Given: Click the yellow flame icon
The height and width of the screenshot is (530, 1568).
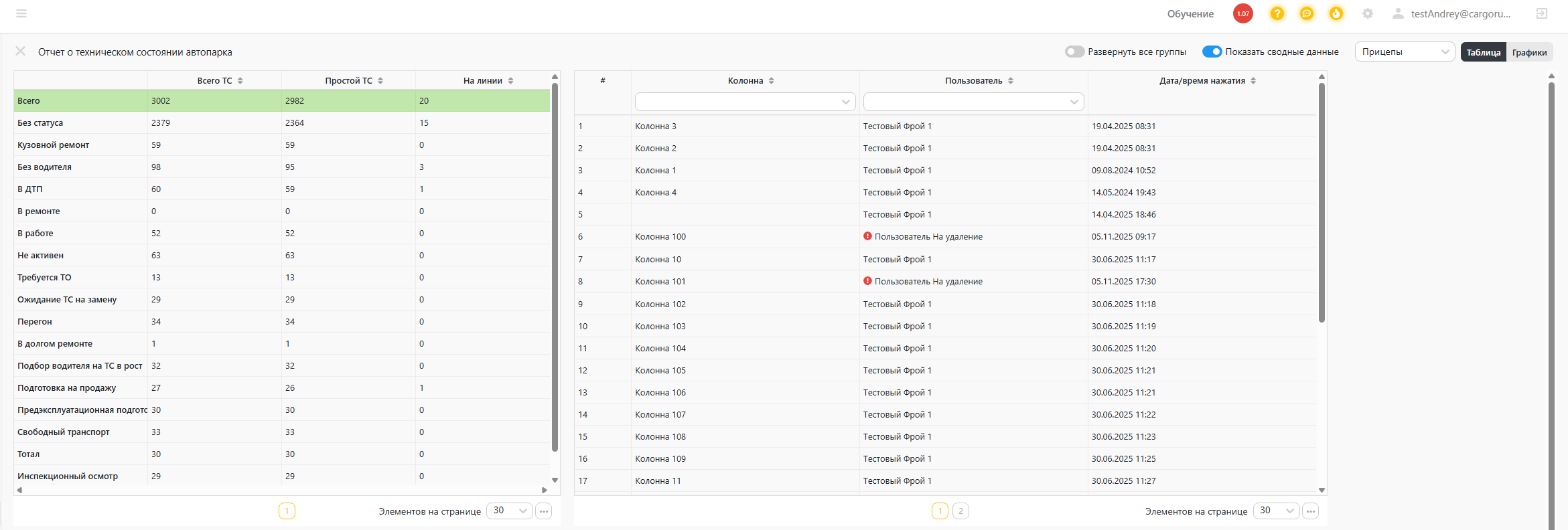Looking at the screenshot, I should click(1336, 13).
